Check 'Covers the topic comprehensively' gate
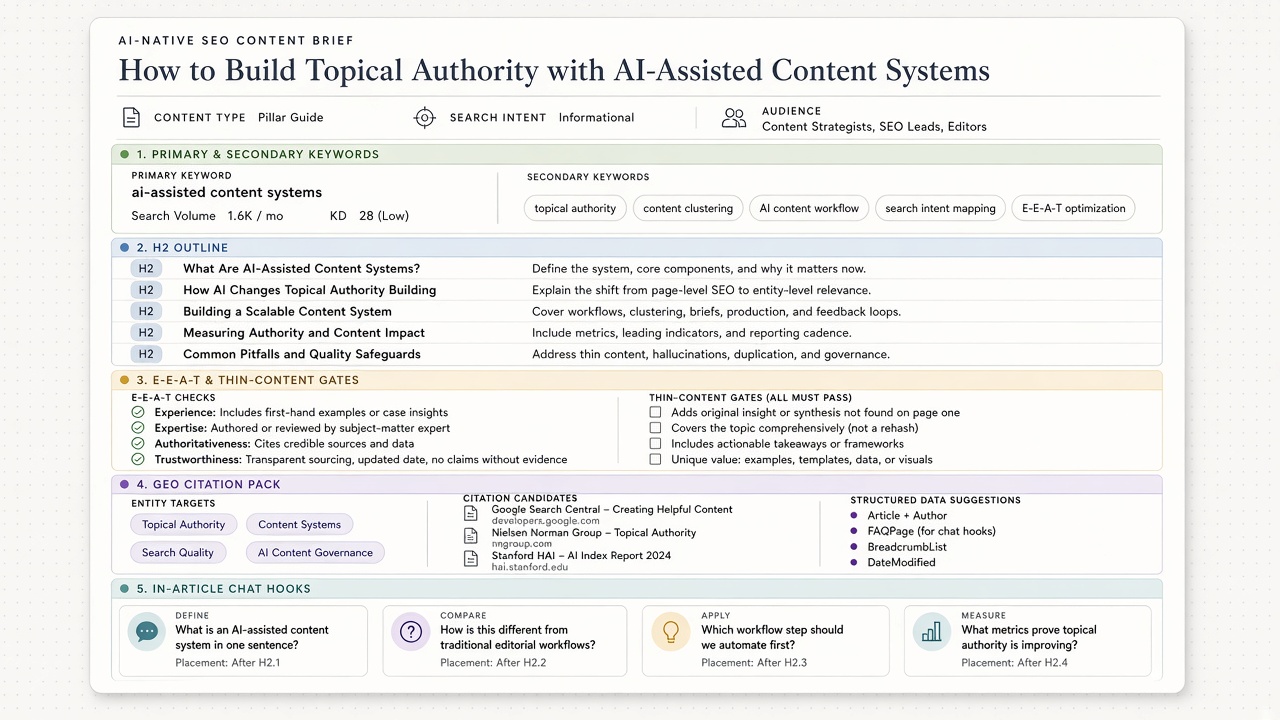The image size is (1280, 720). click(655, 428)
